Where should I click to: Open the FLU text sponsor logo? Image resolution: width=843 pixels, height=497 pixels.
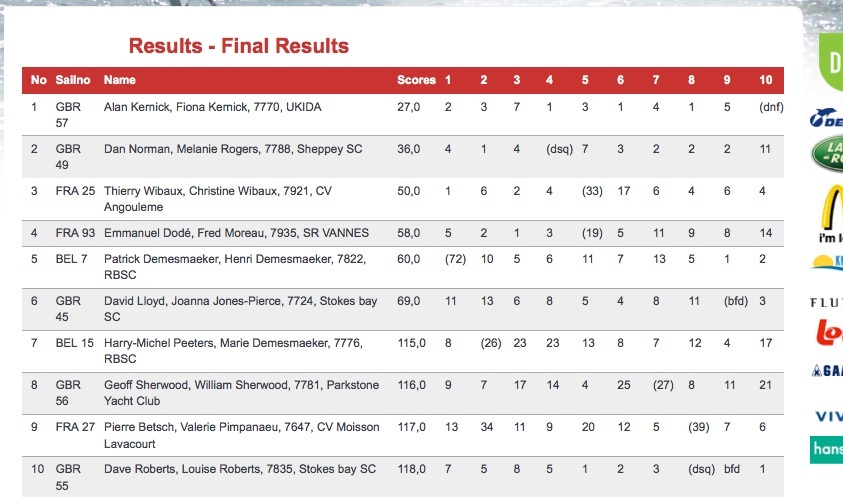coord(826,303)
